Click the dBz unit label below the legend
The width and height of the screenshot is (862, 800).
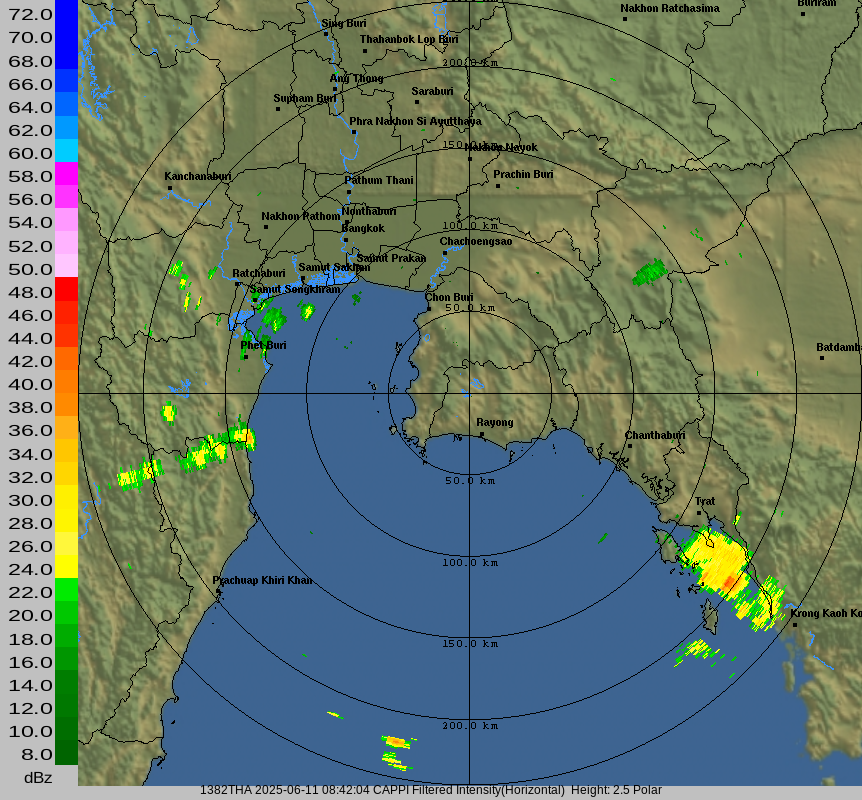pyautogui.click(x=38, y=777)
